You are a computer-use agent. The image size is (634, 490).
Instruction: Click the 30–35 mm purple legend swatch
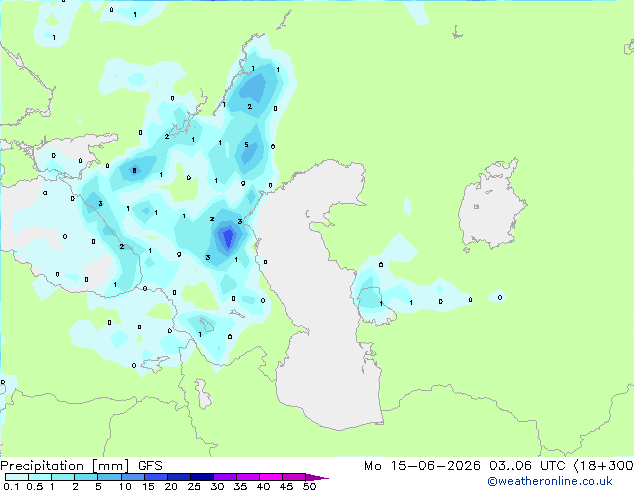coord(224,477)
